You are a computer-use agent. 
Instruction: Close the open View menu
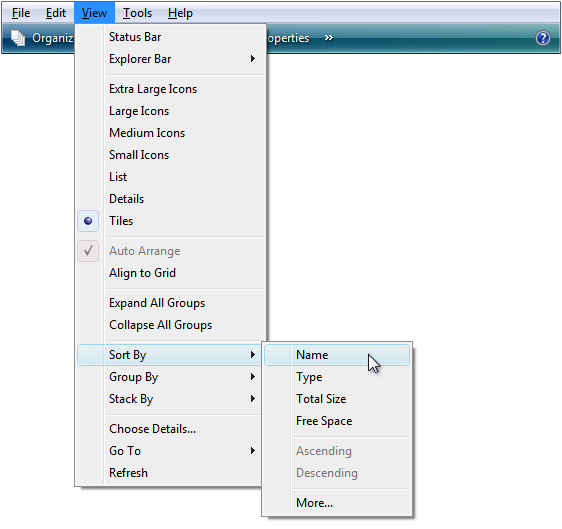point(94,13)
